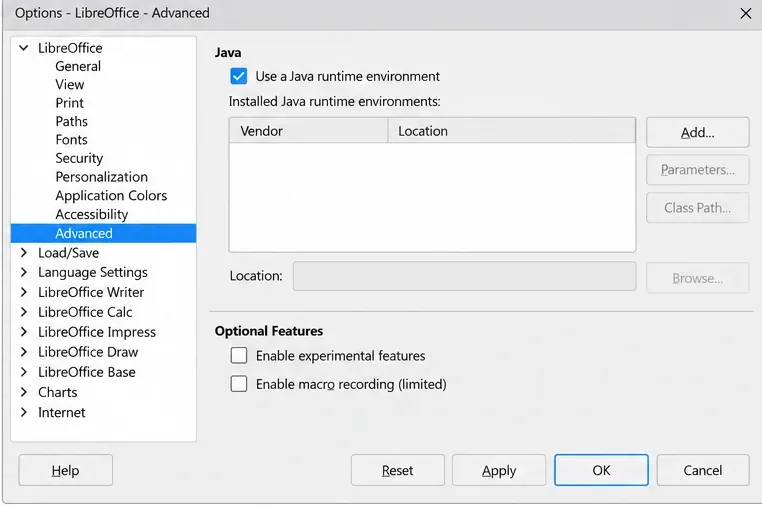Expand the Internet node
This screenshot has height=506, width=762.
tap(23, 412)
